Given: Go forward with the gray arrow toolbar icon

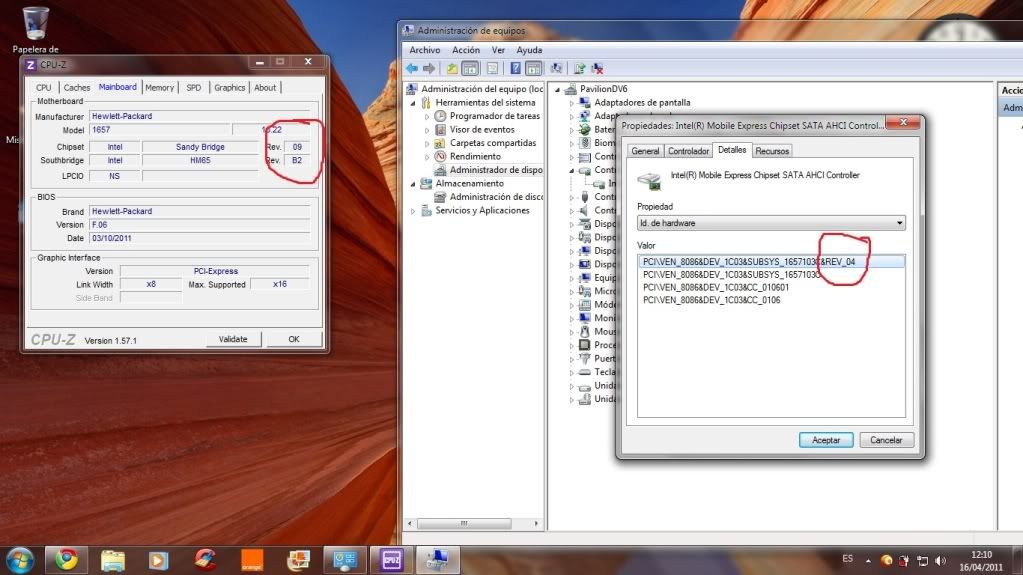Looking at the screenshot, I should coord(429,69).
